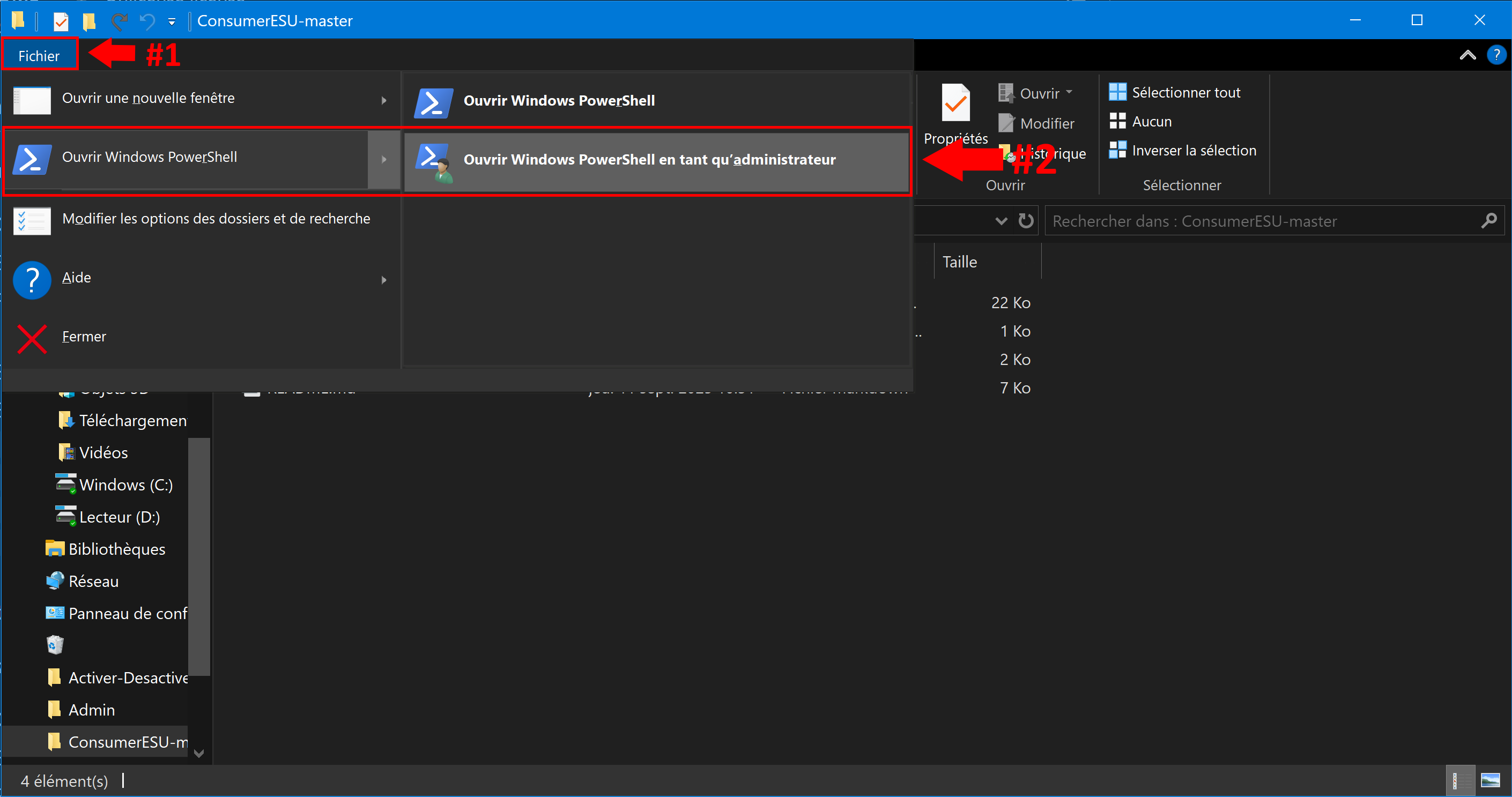
Task: Switch to large thumbnails view icon
Action: pos(1491,780)
